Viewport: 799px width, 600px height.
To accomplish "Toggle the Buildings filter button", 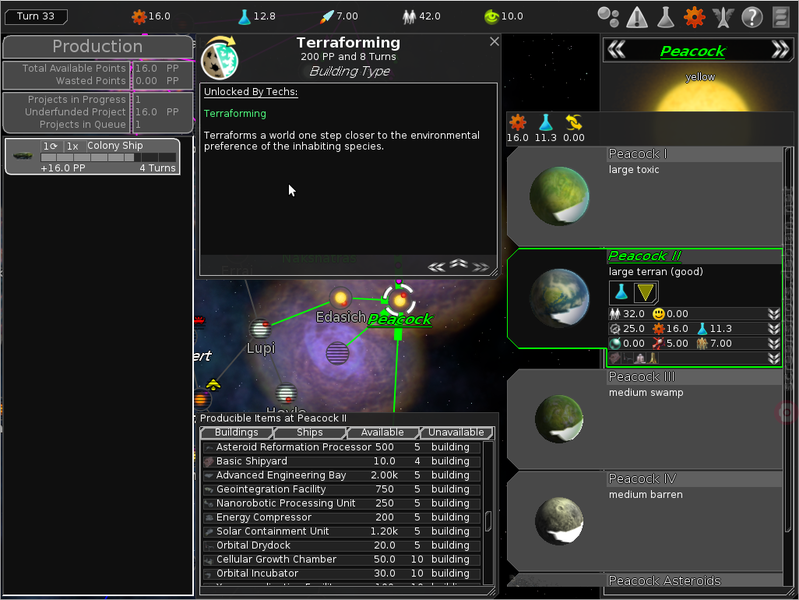I will tap(236, 433).
